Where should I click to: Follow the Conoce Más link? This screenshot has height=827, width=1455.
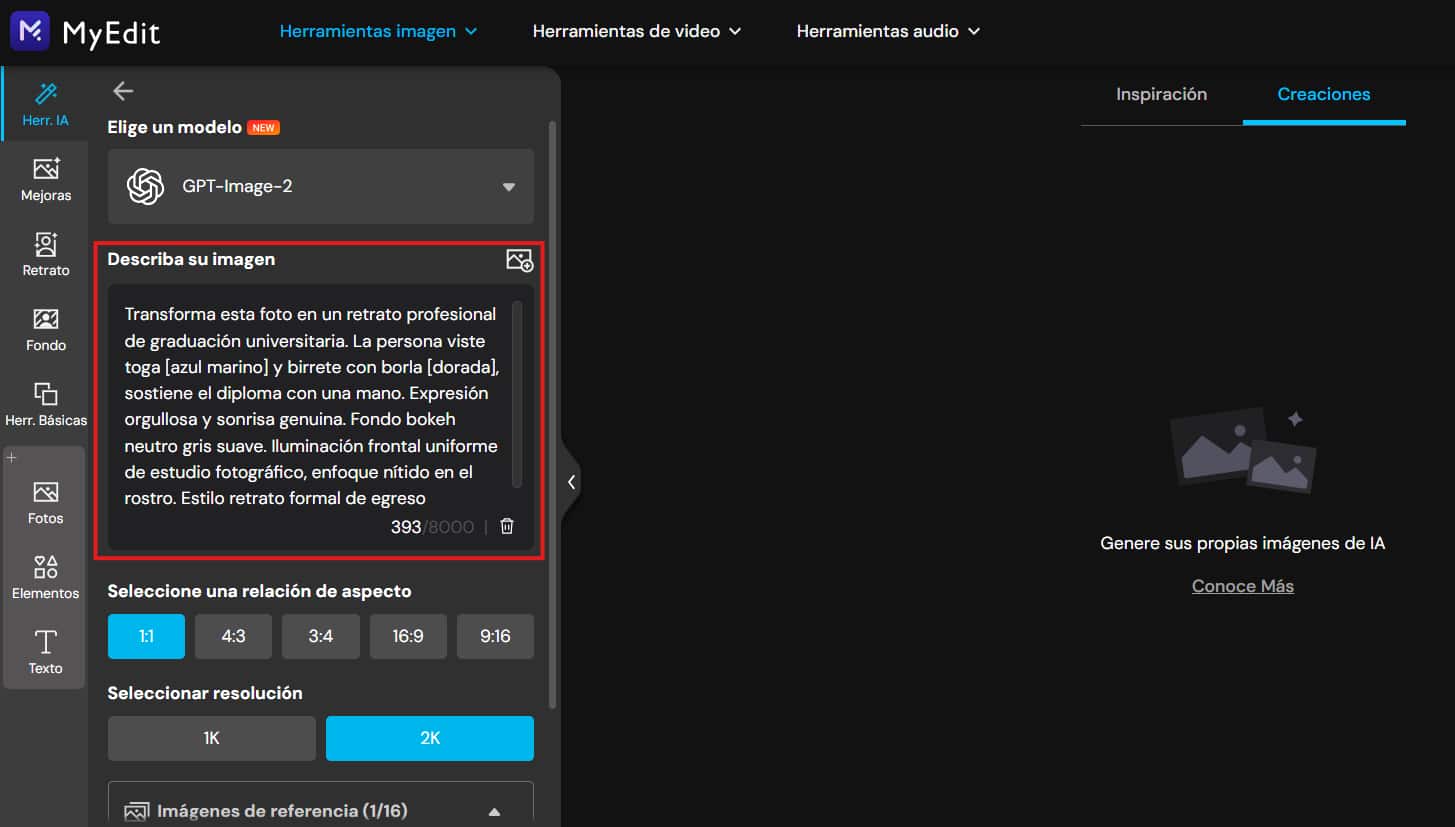(1243, 586)
